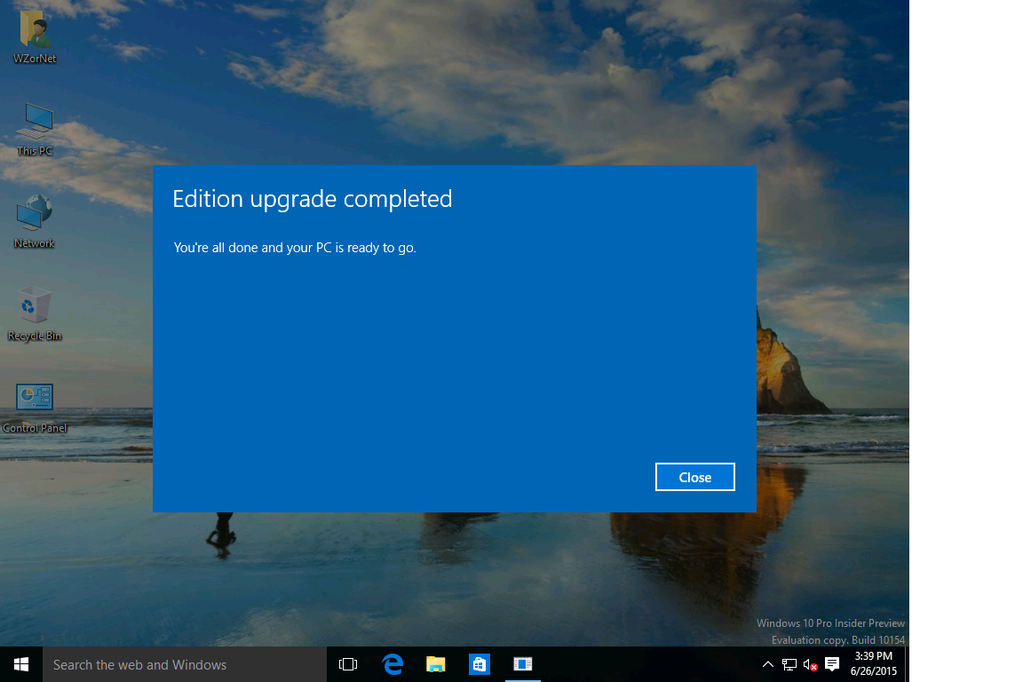Open the clock showing 3:39 PM
Viewport: 1023px width, 682px height.
[874, 664]
